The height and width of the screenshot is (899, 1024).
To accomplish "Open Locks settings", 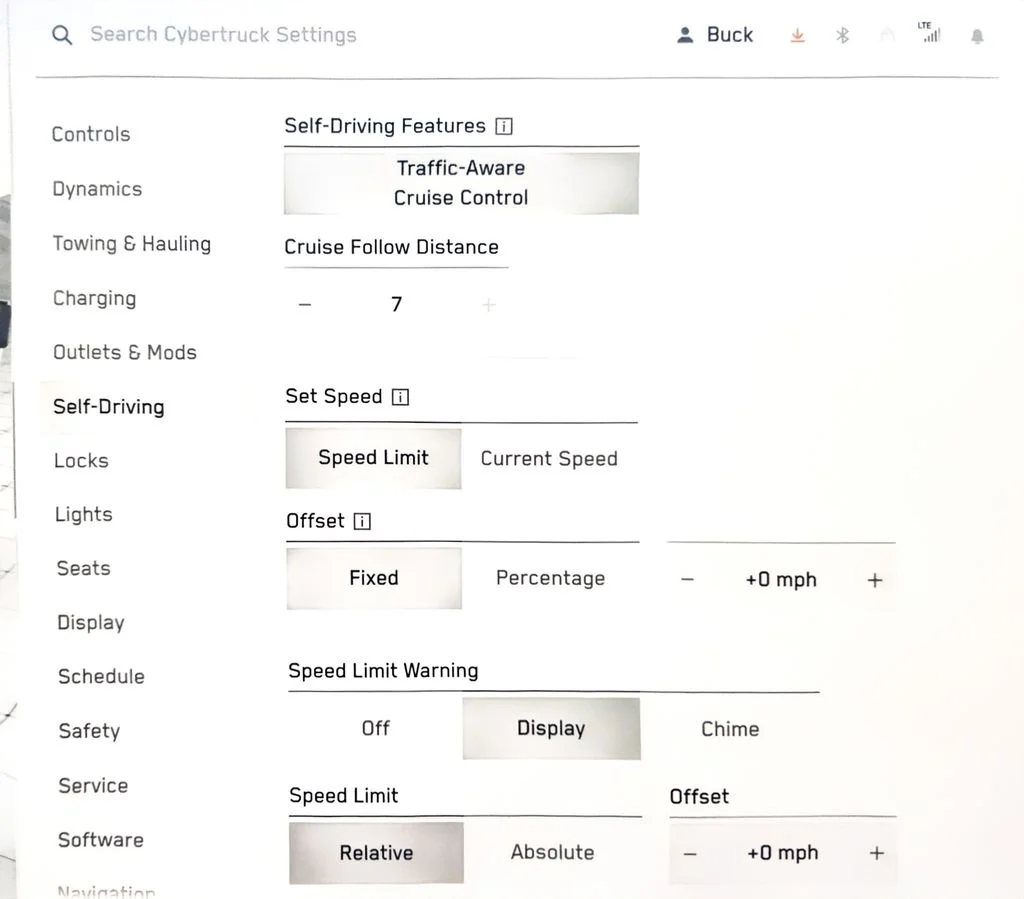I will tap(81, 461).
